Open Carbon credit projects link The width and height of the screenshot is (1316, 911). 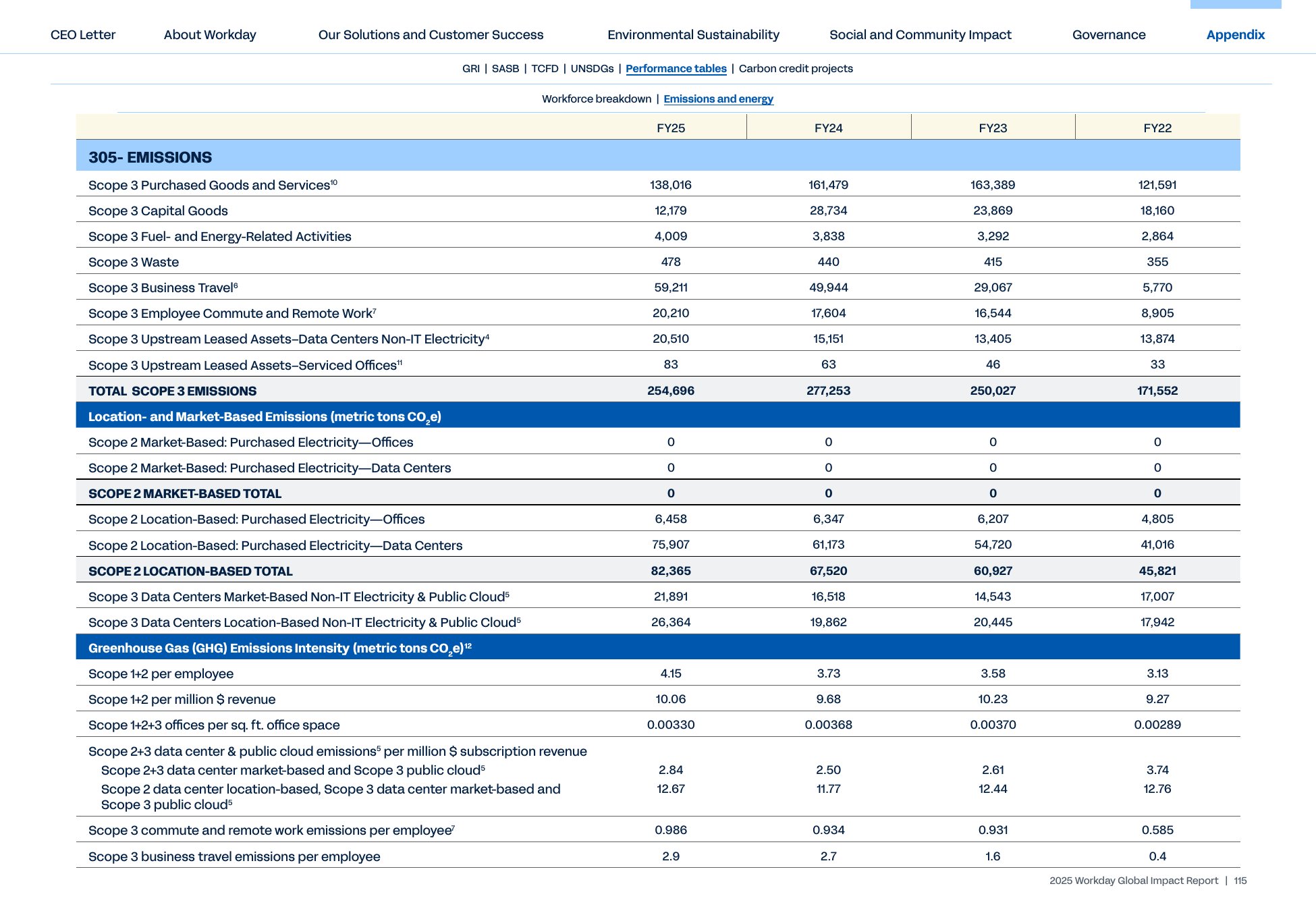click(x=796, y=68)
